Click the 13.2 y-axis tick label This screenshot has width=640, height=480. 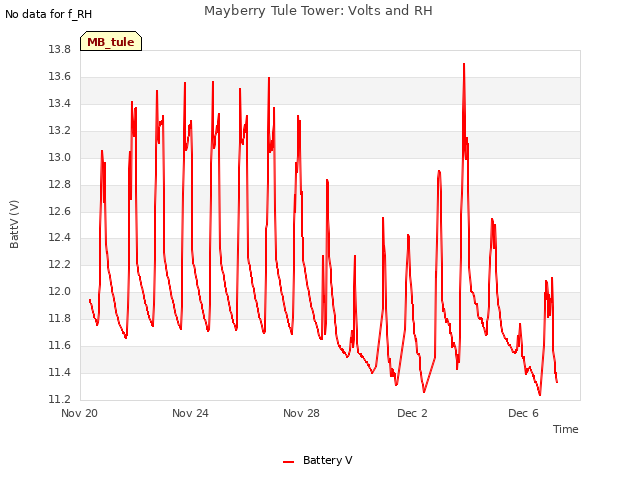(x=60, y=131)
